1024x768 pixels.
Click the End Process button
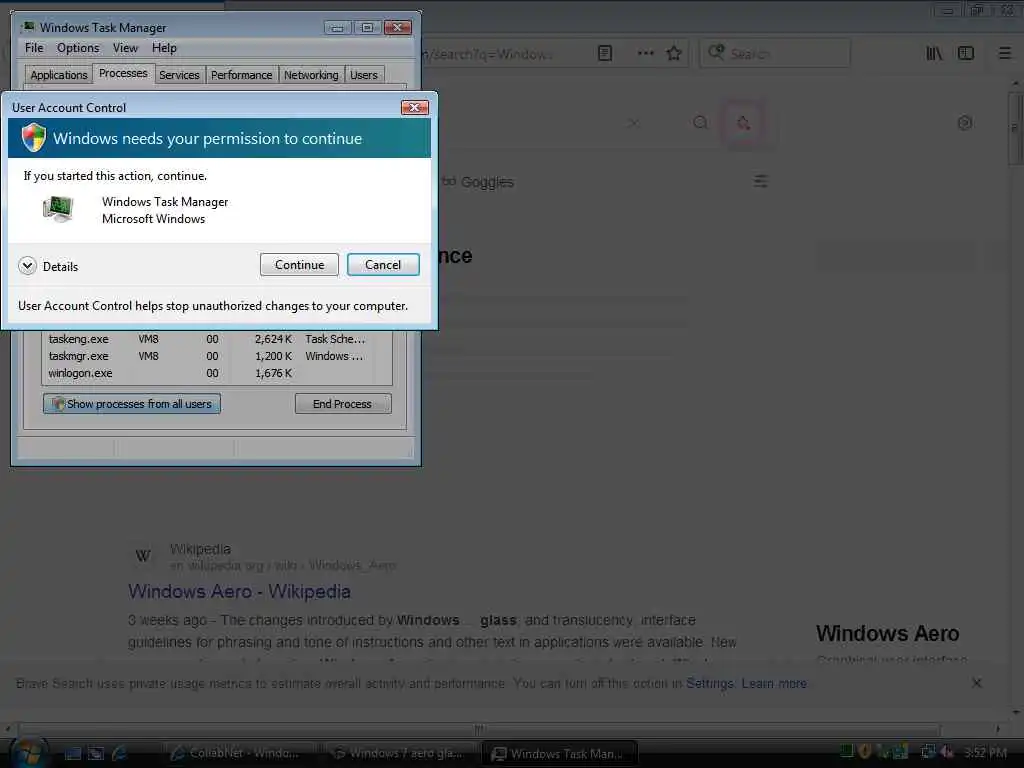(x=343, y=404)
